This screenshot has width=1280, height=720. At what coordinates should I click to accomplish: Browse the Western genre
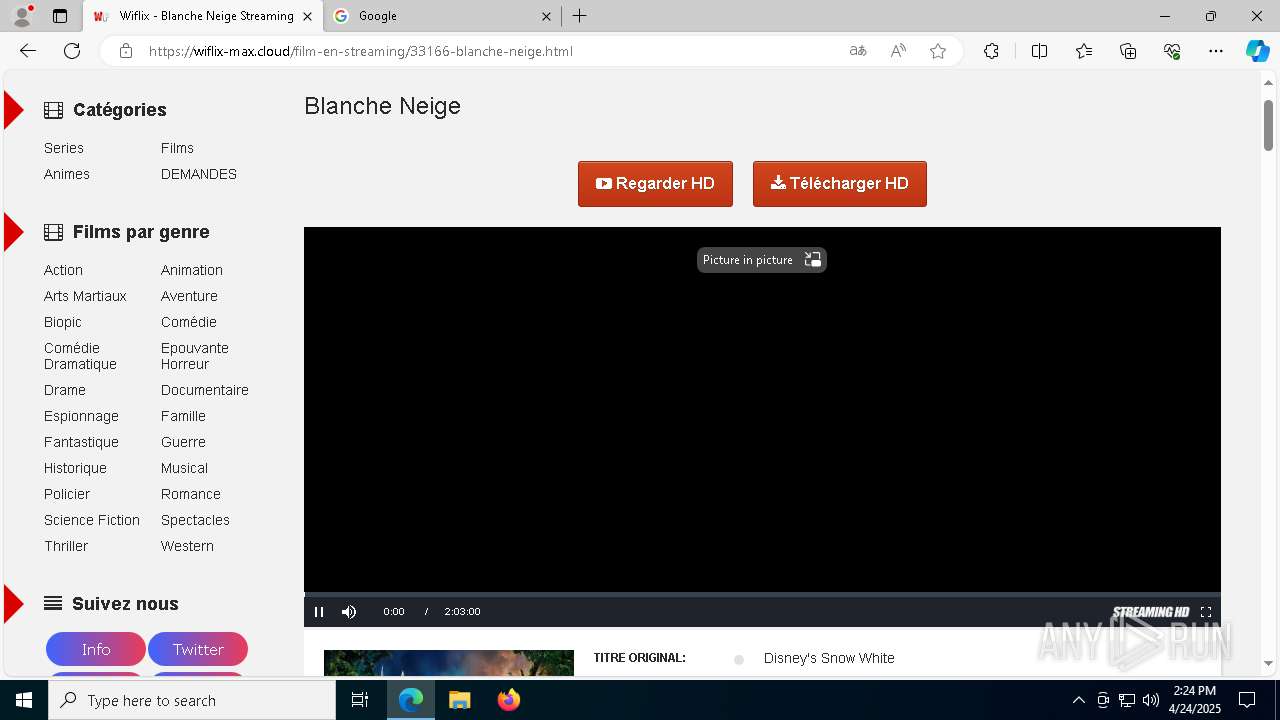coord(187,546)
